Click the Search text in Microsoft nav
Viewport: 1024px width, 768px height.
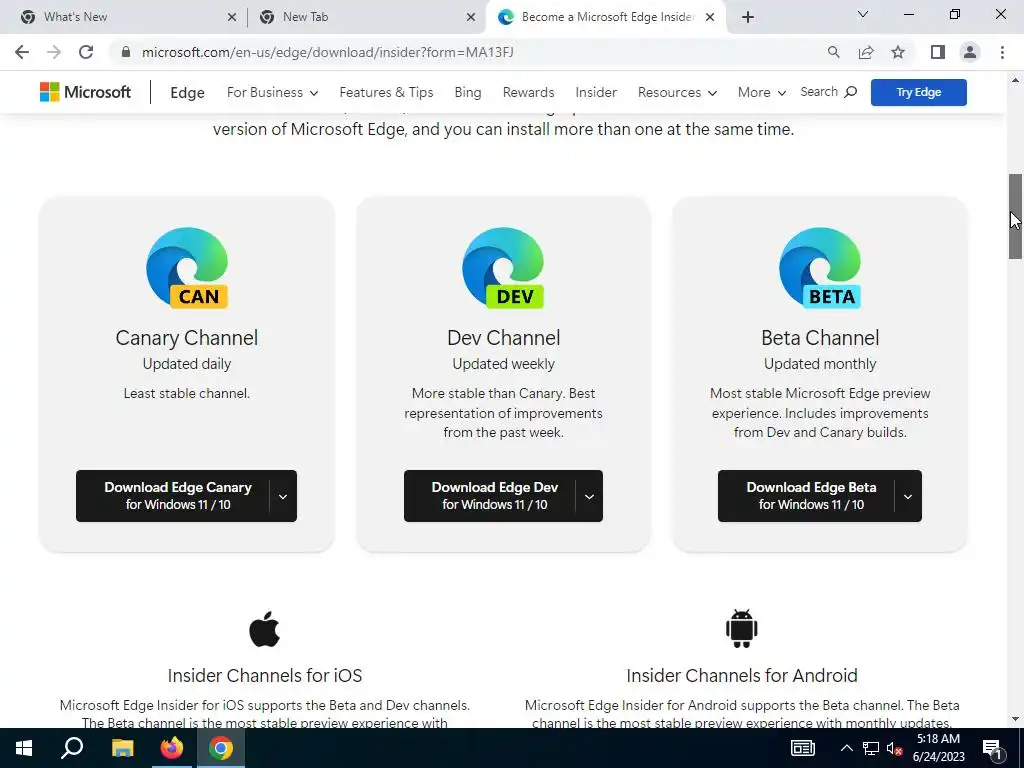tap(819, 92)
